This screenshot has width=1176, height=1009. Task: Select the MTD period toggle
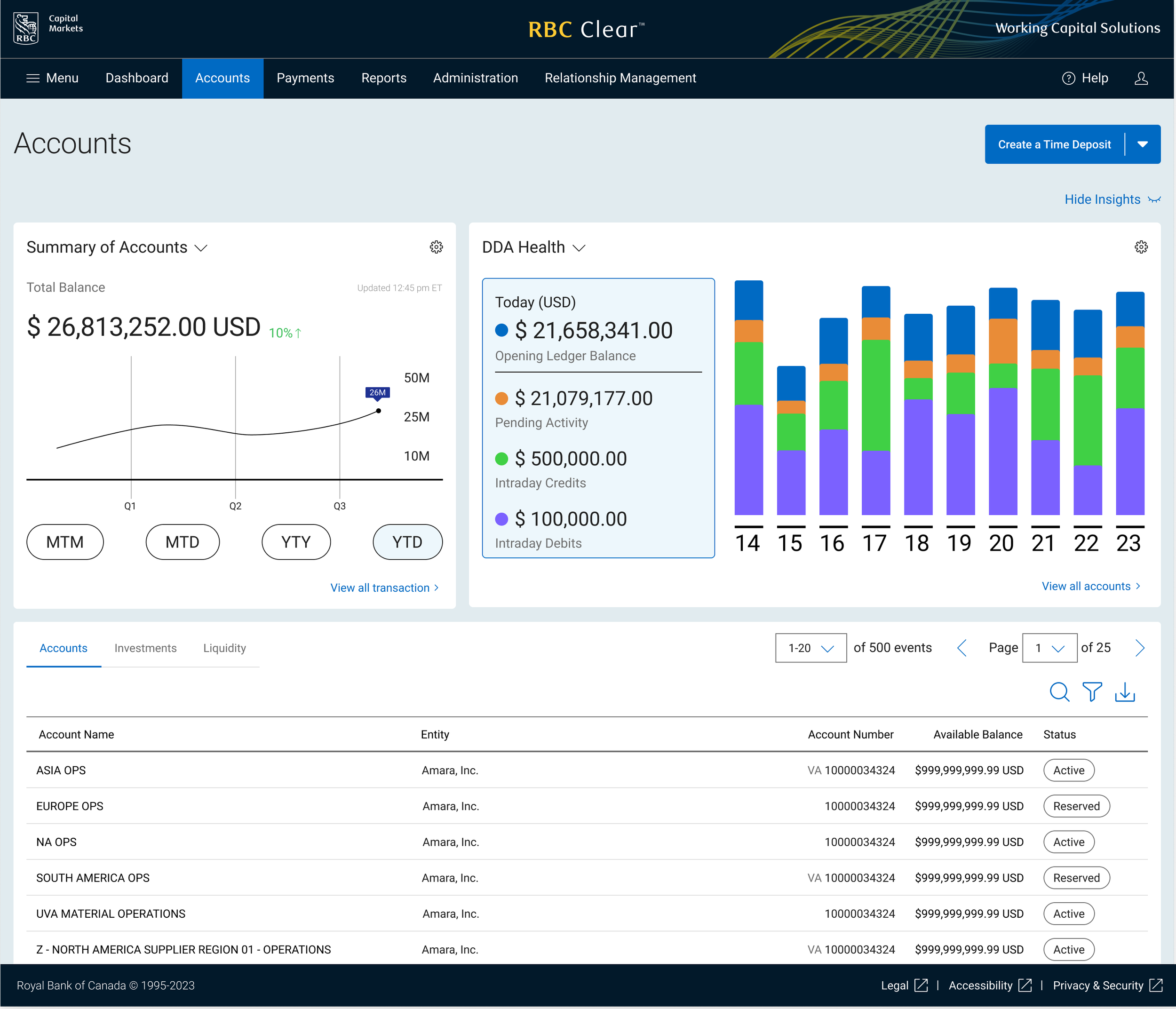pos(182,542)
